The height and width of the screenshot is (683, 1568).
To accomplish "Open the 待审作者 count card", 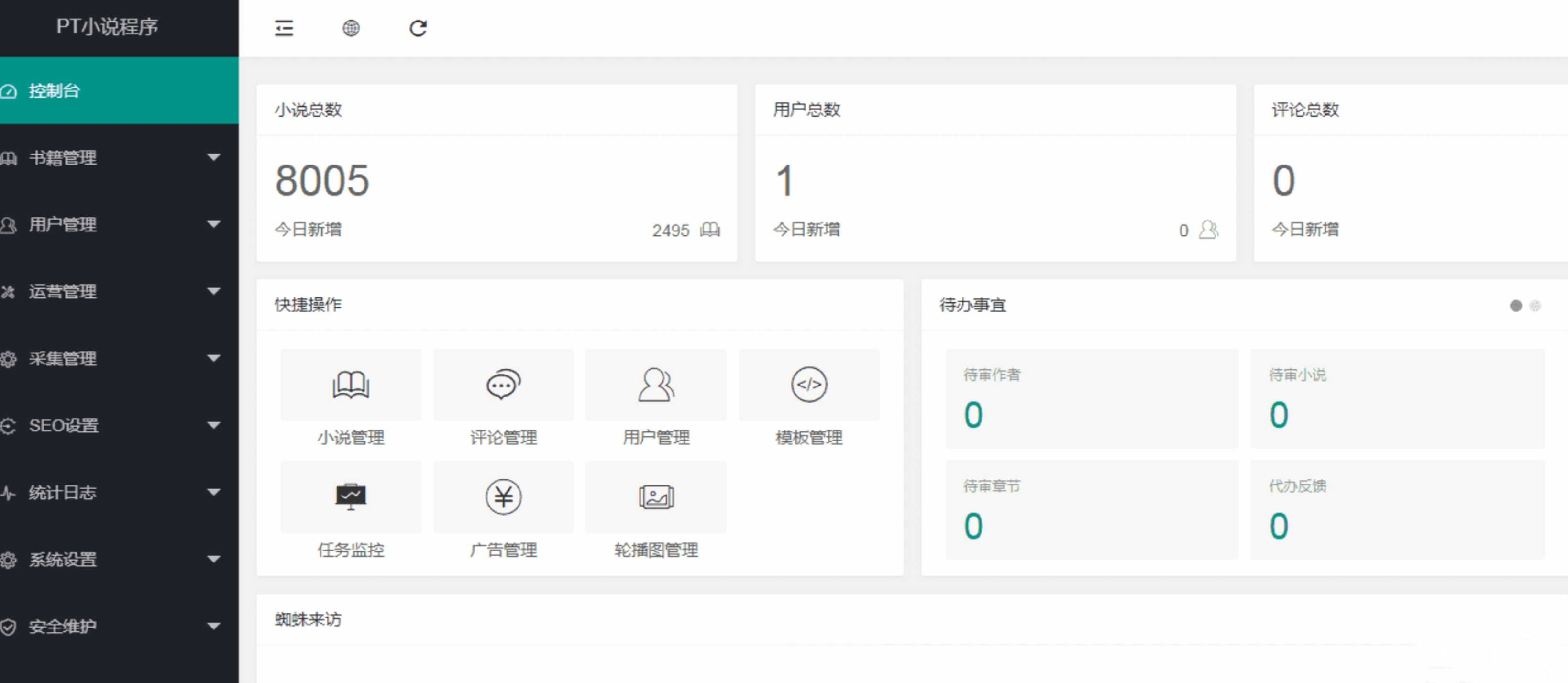I will click(x=1092, y=399).
